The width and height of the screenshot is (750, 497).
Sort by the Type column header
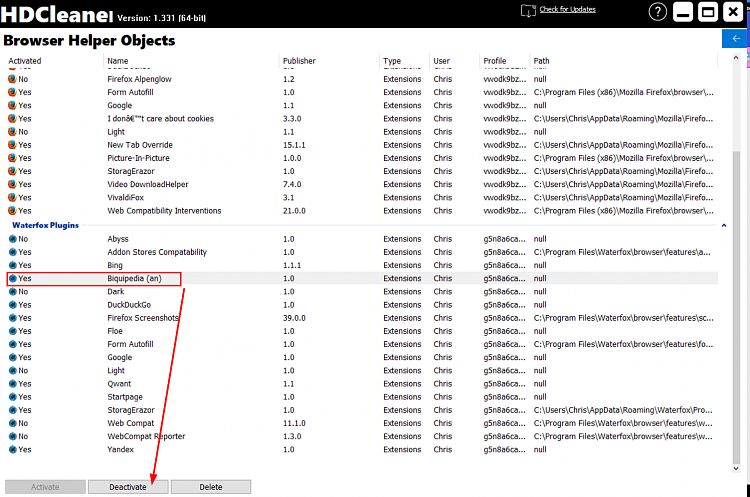[x=392, y=61]
